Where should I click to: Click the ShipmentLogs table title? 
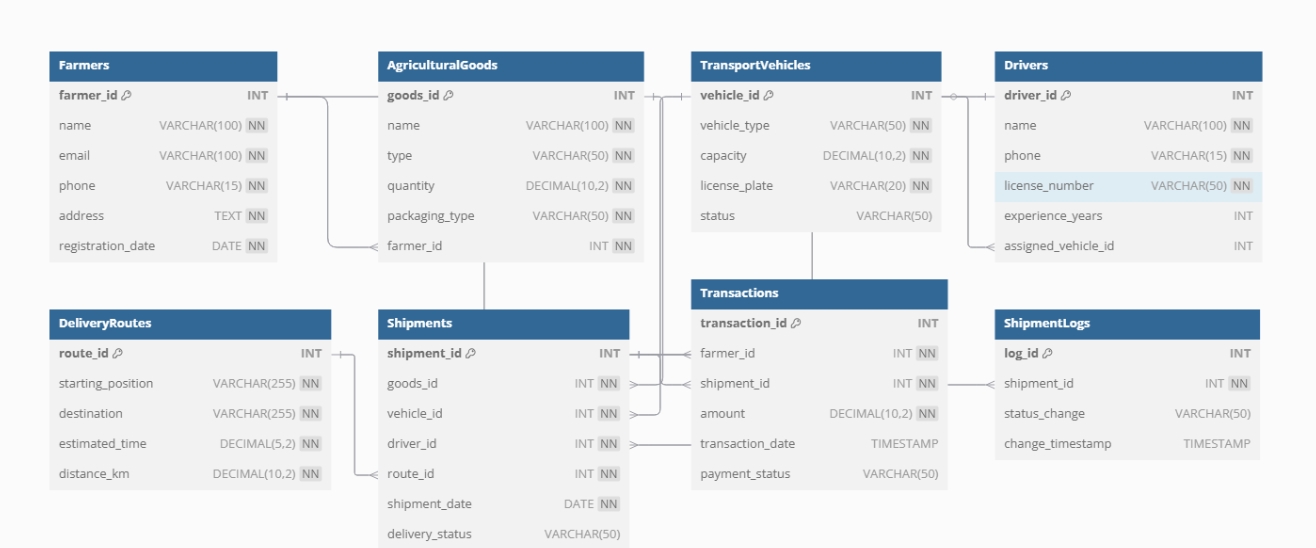1047,324
